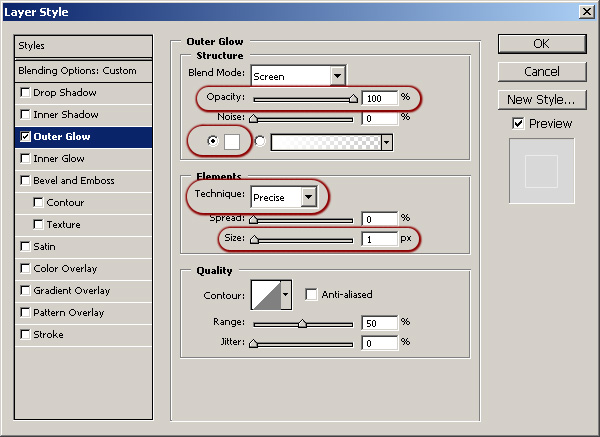
Task: Click the Opacity slider handle
Action: pos(353,99)
